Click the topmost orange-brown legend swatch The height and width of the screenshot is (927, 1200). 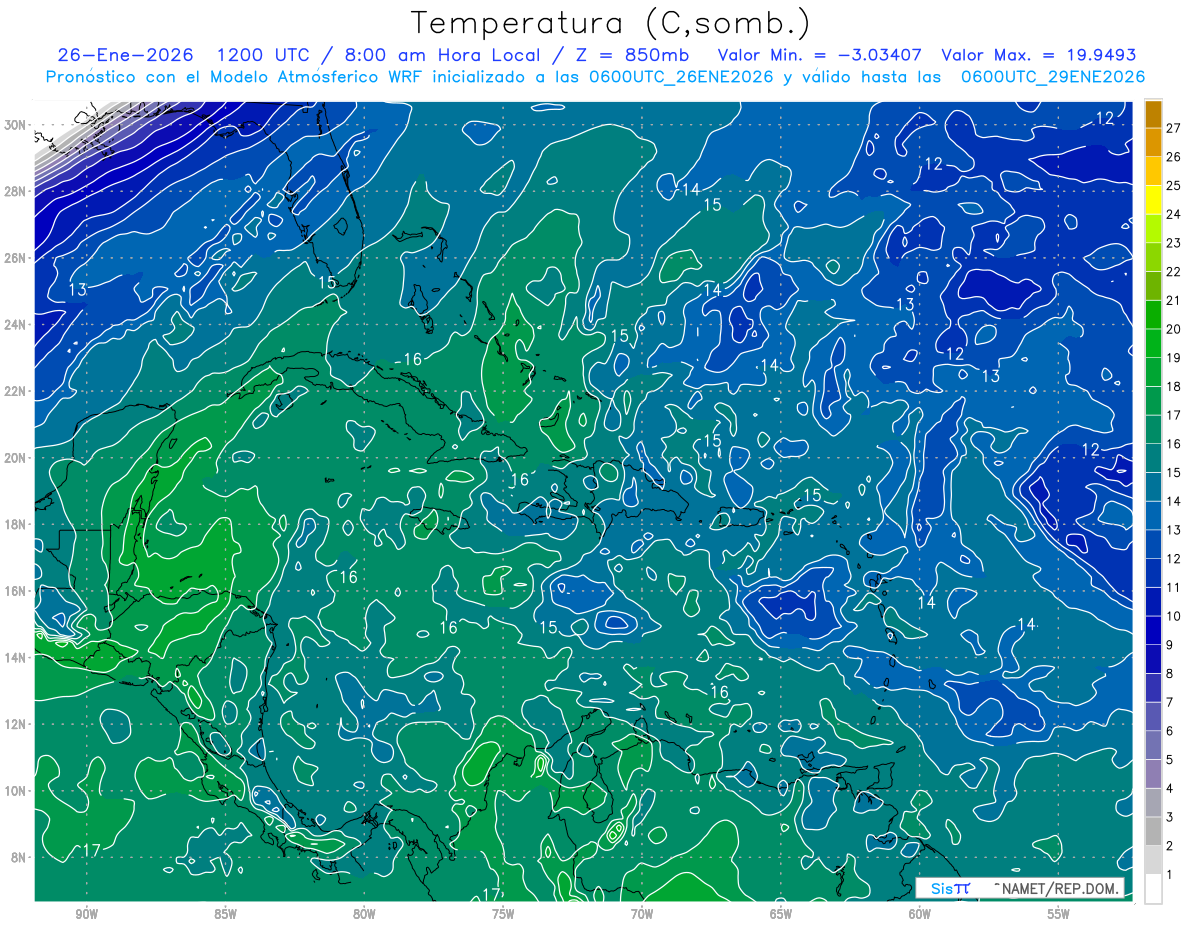[x=1153, y=113]
